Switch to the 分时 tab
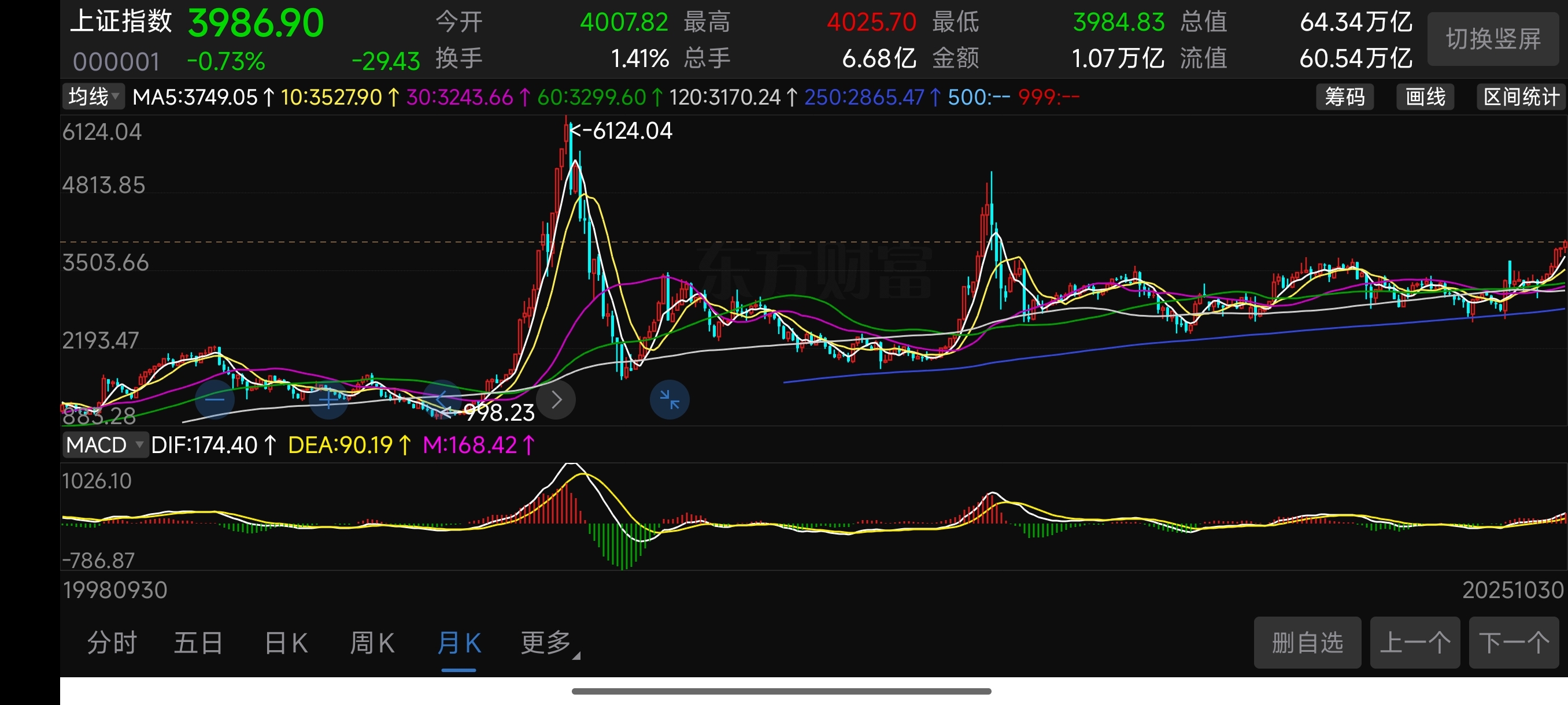Image resolution: width=1568 pixels, height=705 pixels. pyautogui.click(x=112, y=643)
